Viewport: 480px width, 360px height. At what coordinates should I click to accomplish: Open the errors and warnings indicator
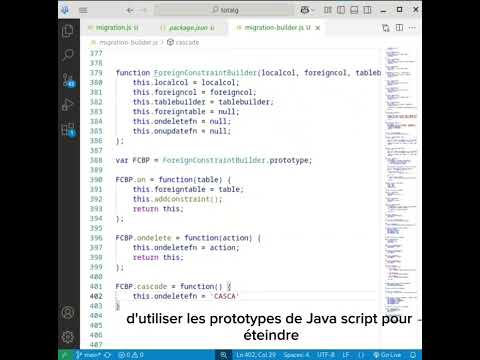pos(131,355)
